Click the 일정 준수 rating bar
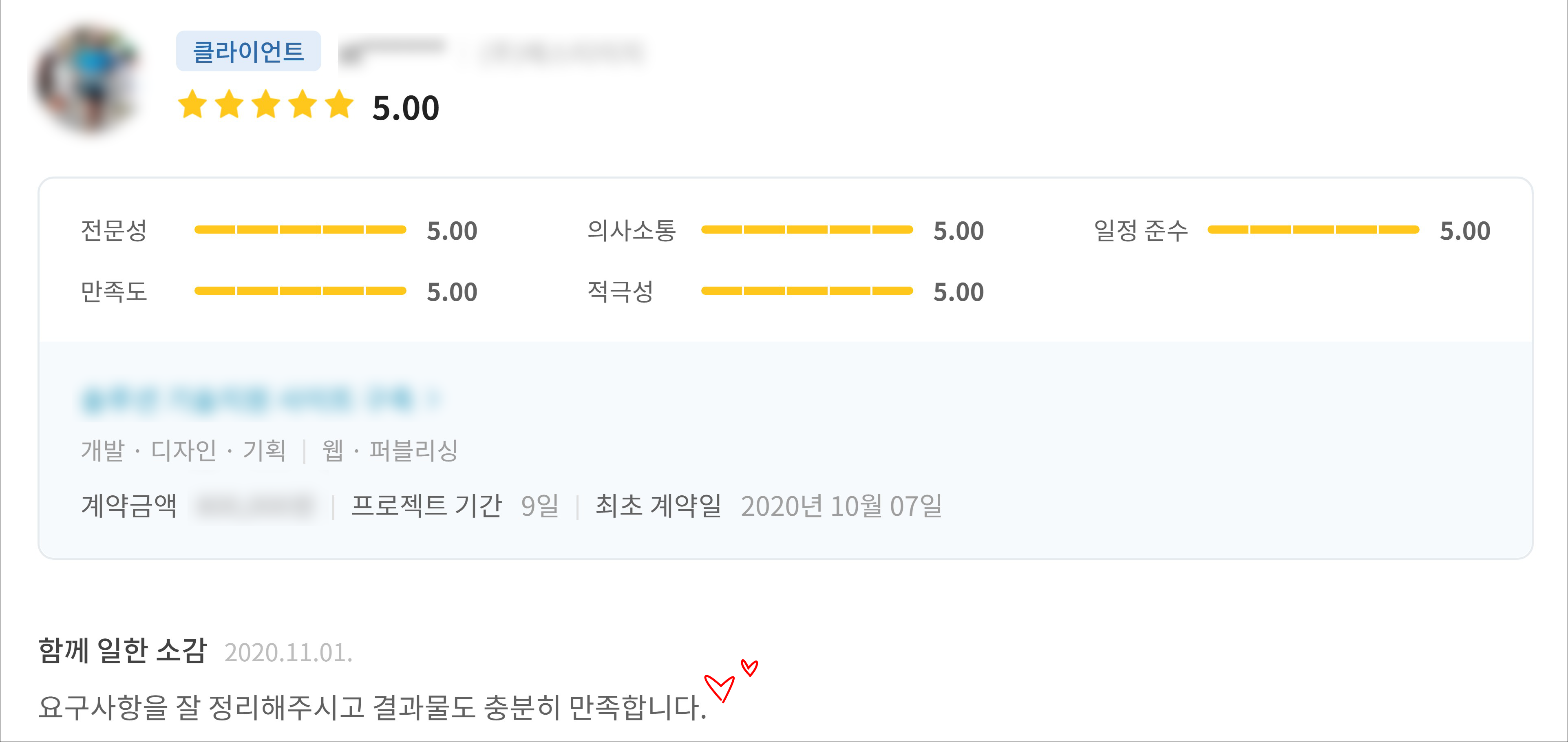Image resolution: width=1568 pixels, height=742 pixels. [x=1313, y=230]
